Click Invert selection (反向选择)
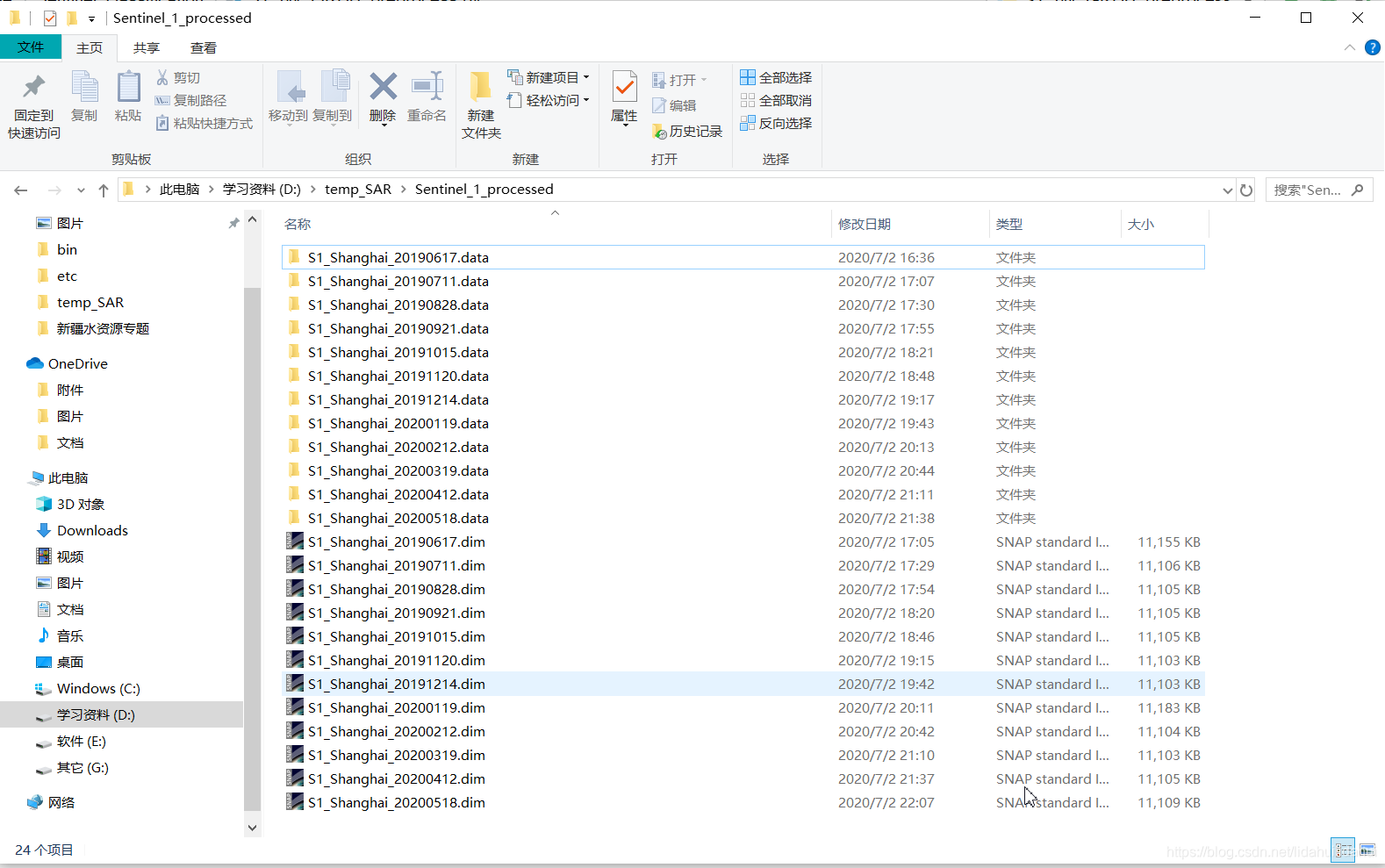 [776, 123]
